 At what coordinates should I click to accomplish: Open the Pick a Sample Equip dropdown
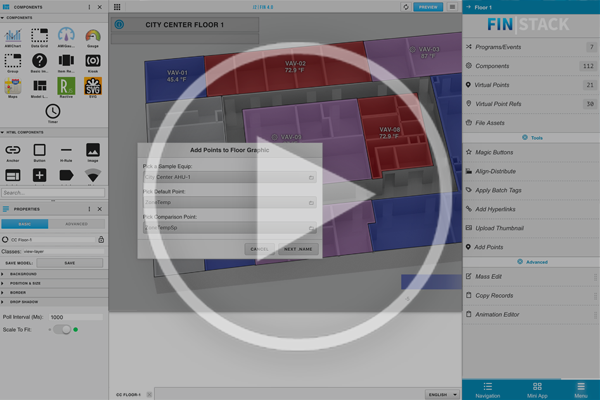point(230,177)
